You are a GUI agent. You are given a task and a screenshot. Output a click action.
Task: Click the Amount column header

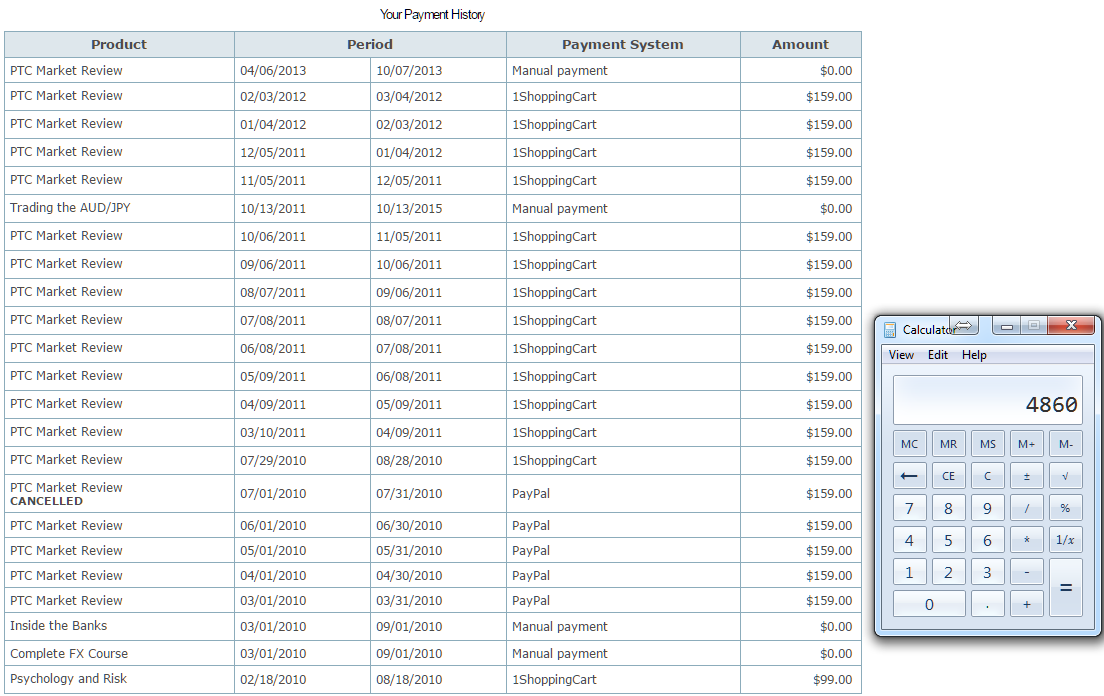[x=801, y=44]
